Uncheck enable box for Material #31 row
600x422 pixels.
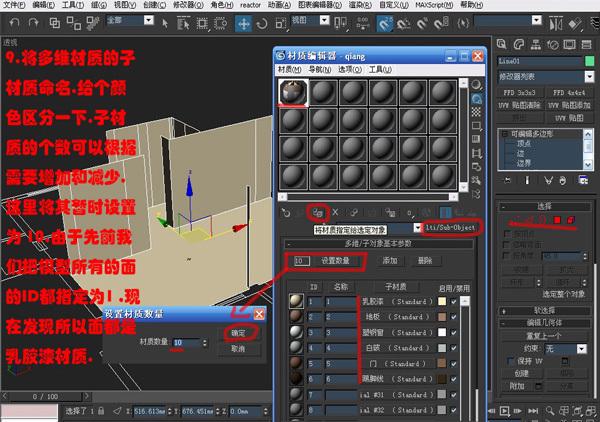point(454,395)
